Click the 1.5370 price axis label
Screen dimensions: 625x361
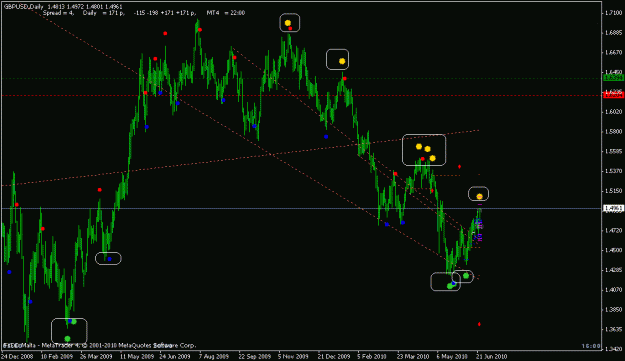tap(613, 171)
